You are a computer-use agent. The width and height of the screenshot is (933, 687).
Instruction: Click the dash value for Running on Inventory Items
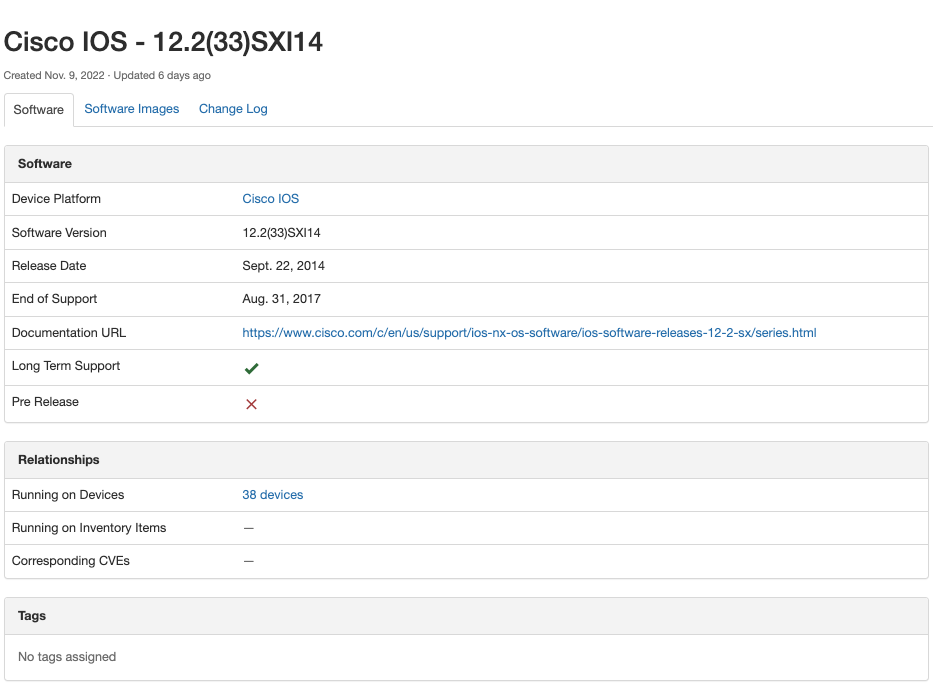249,528
